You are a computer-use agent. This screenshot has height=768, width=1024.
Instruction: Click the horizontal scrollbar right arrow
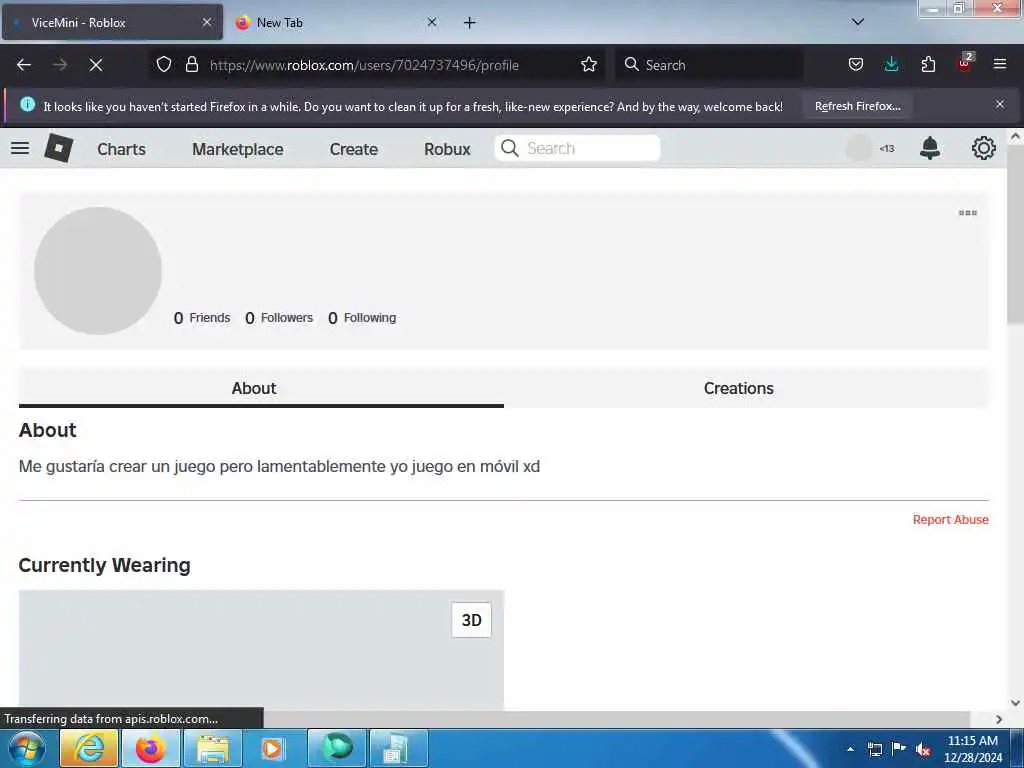999,719
